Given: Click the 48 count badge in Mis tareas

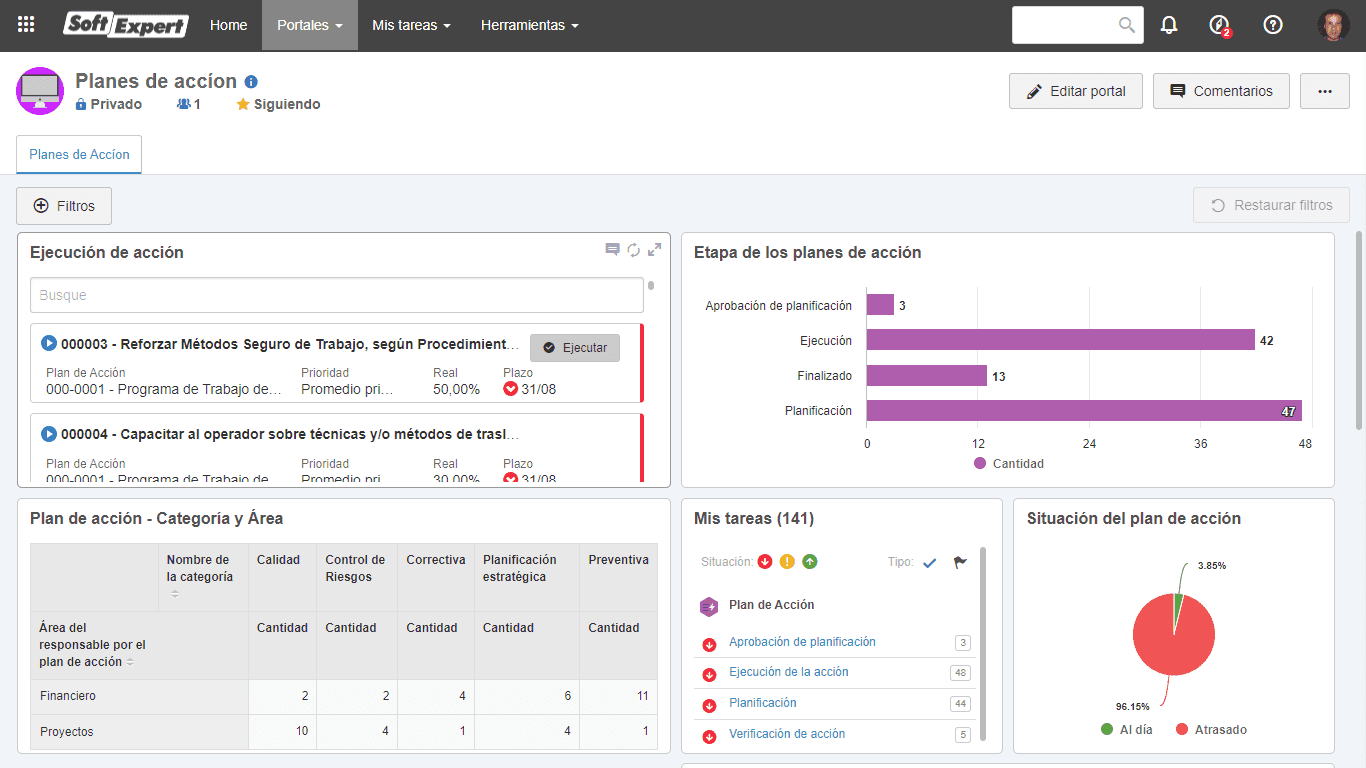Looking at the screenshot, I should coord(961,673).
